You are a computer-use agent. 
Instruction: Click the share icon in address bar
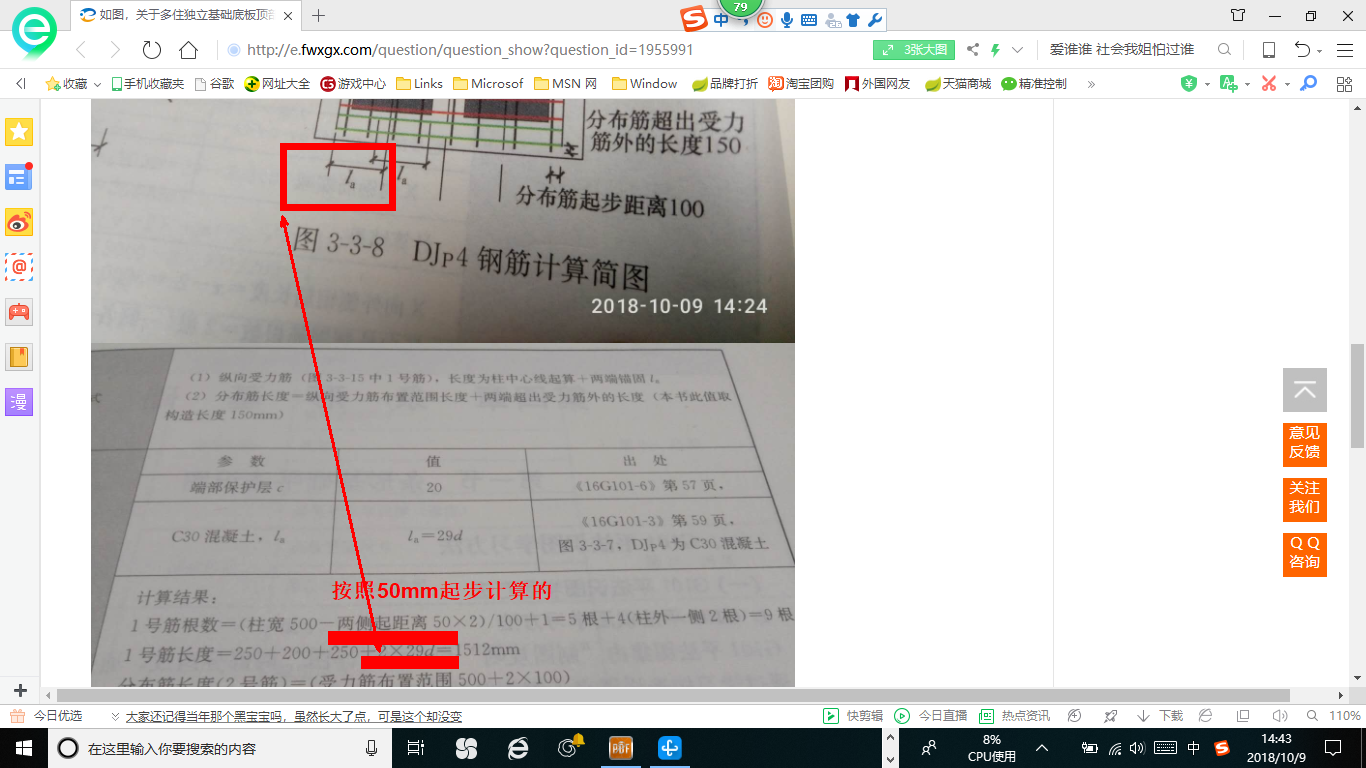pos(973,50)
